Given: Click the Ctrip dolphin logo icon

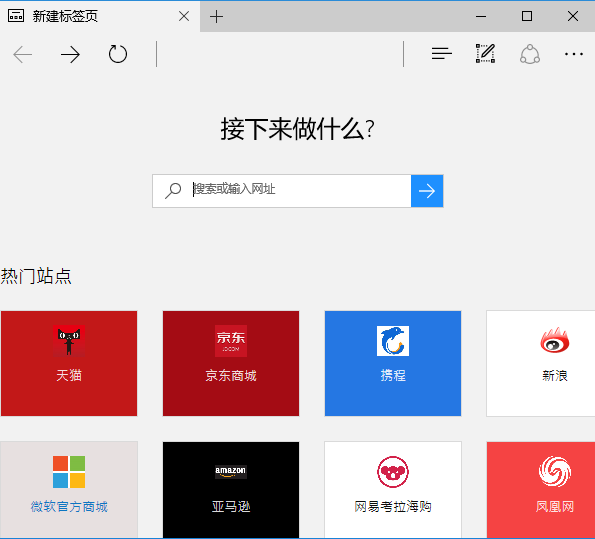Looking at the screenshot, I should [x=393, y=341].
